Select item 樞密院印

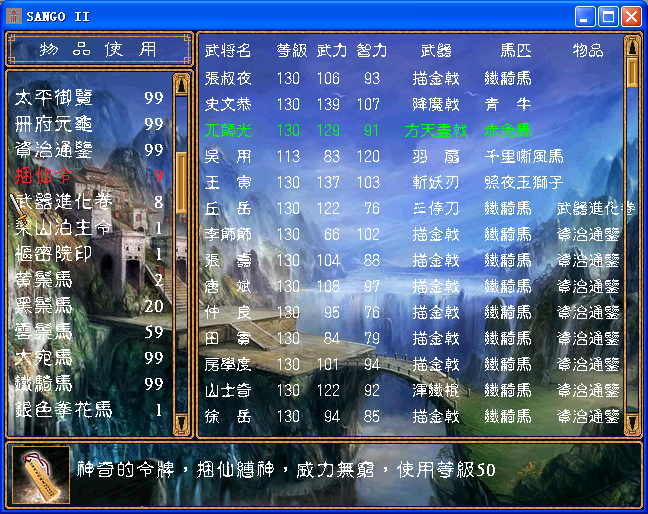(89, 254)
